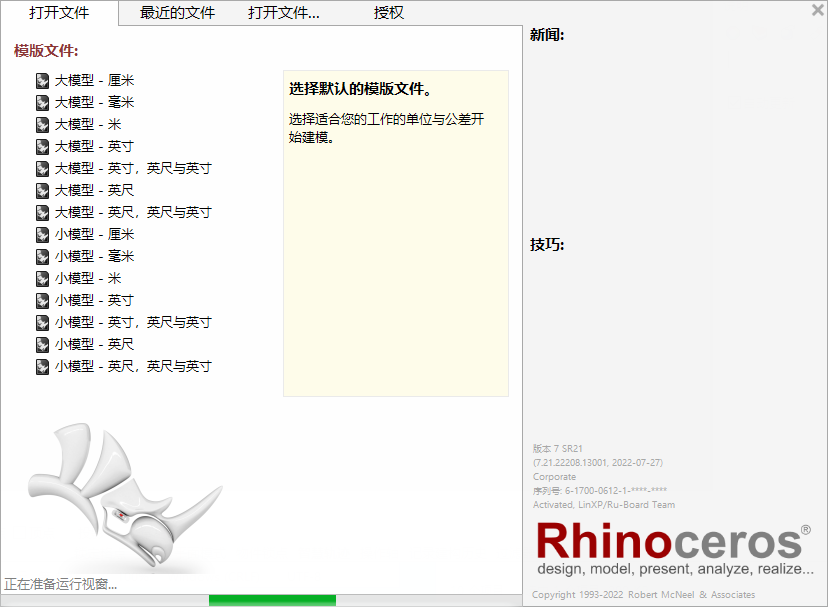This screenshot has height=607, width=828.
Task: Select the 小模型 - 英寸 template
Action: click(x=95, y=300)
